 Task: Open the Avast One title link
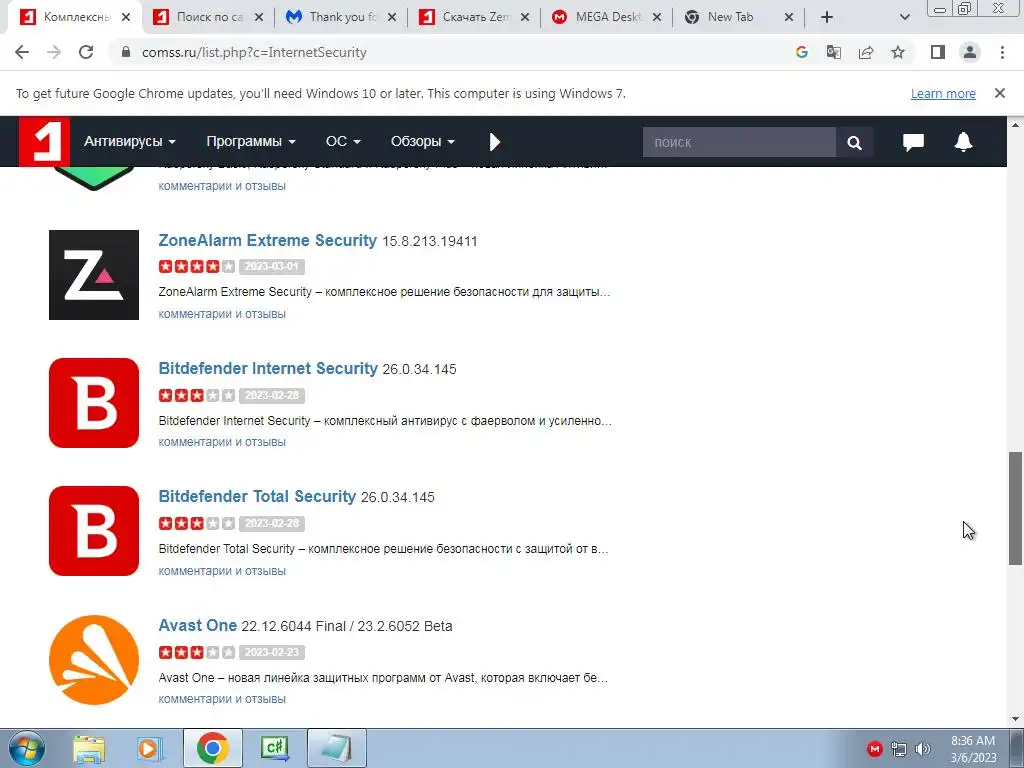click(x=198, y=625)
